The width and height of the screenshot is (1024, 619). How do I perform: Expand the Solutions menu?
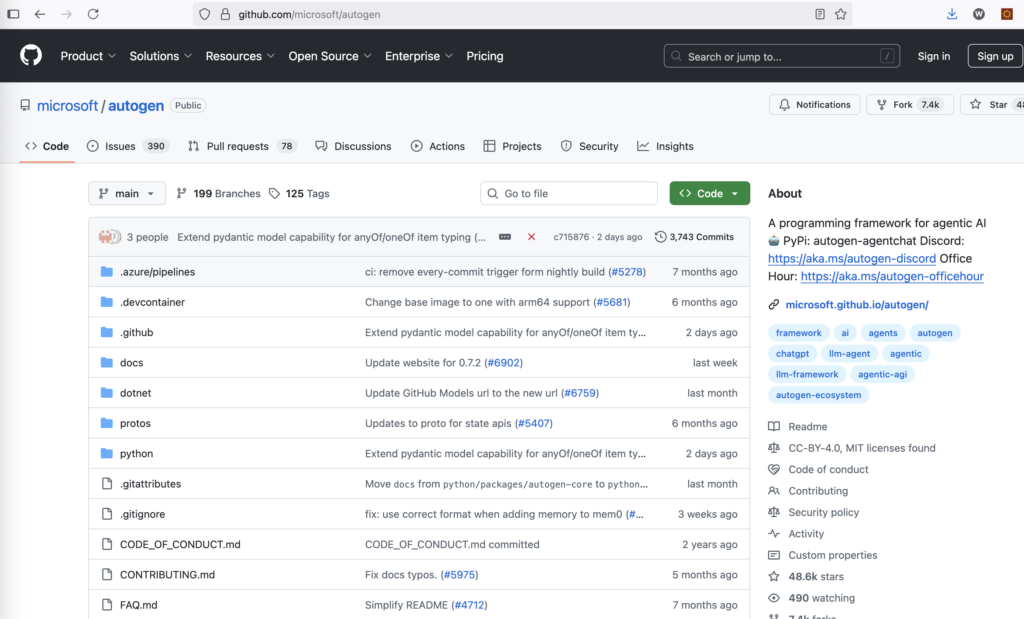click(x=161, y=56)
